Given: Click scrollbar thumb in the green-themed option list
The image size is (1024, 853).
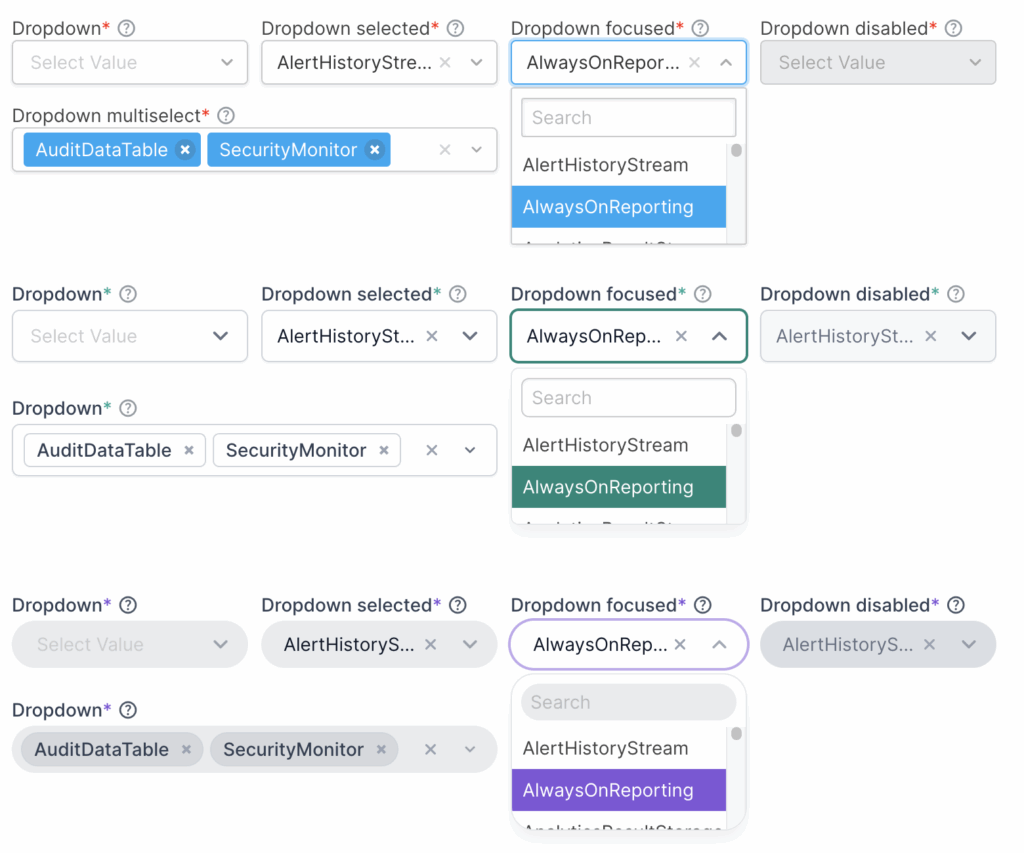Looking at the screenshot, I should (736, 431).
